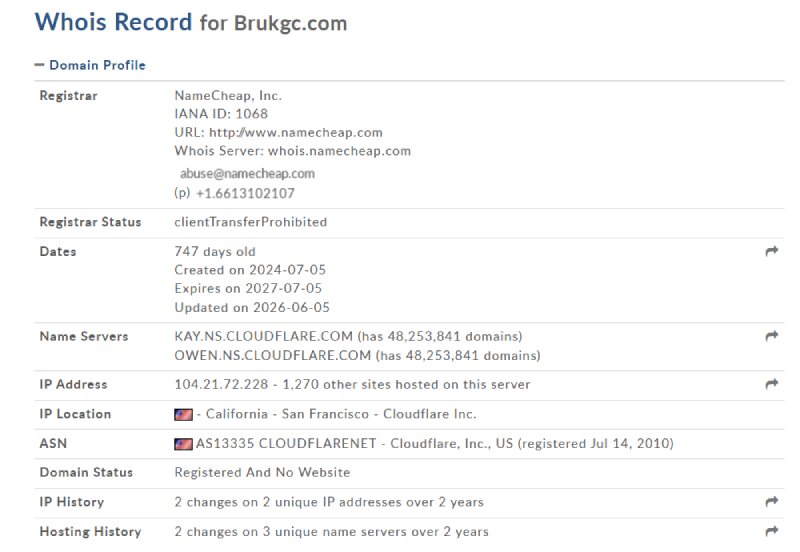The image size is (800, 552).
Task: Click whois.namecheap.com Whois Server text
Action: point(339,151)
